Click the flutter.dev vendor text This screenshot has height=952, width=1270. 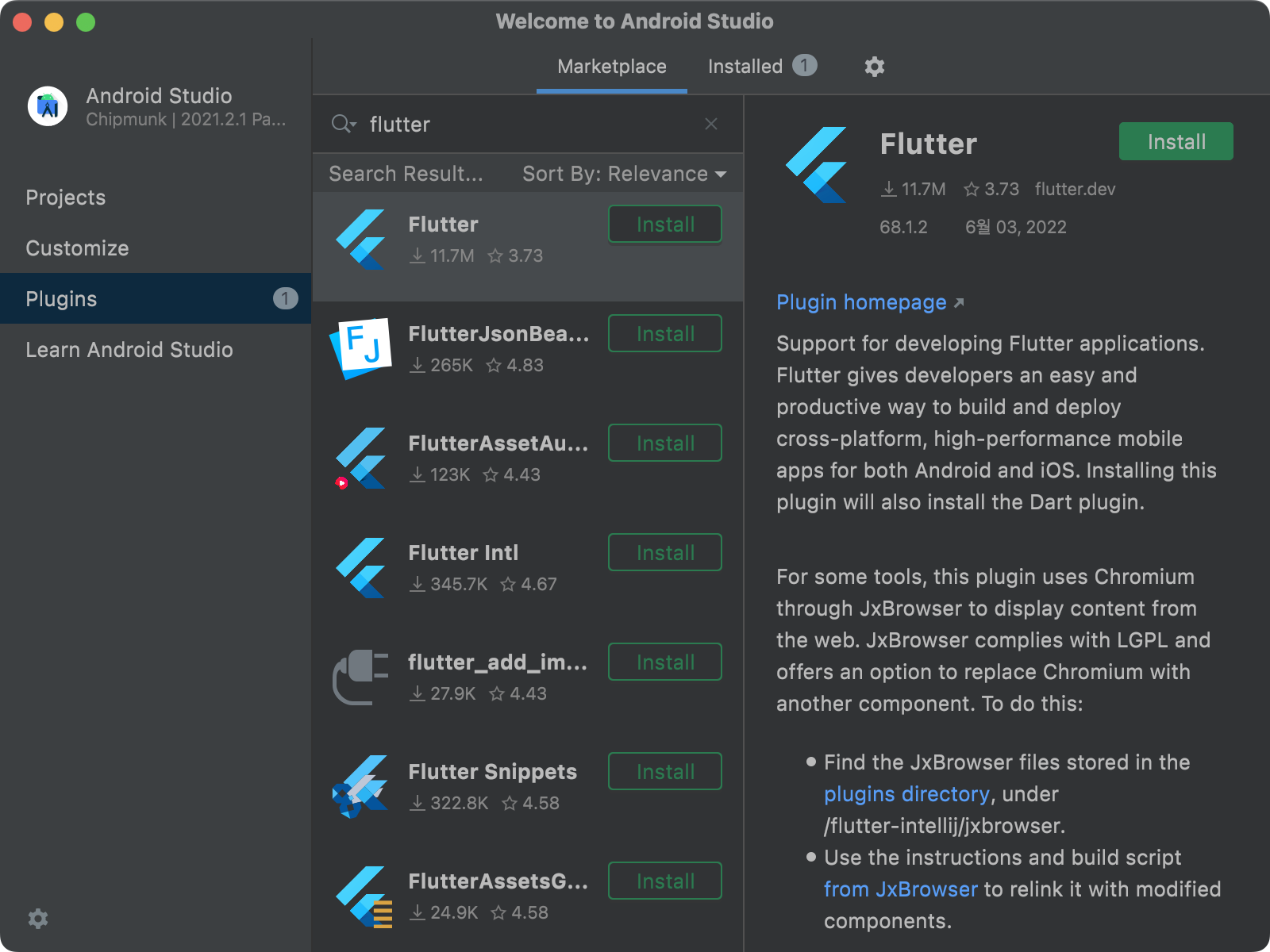pos(1075,189)
